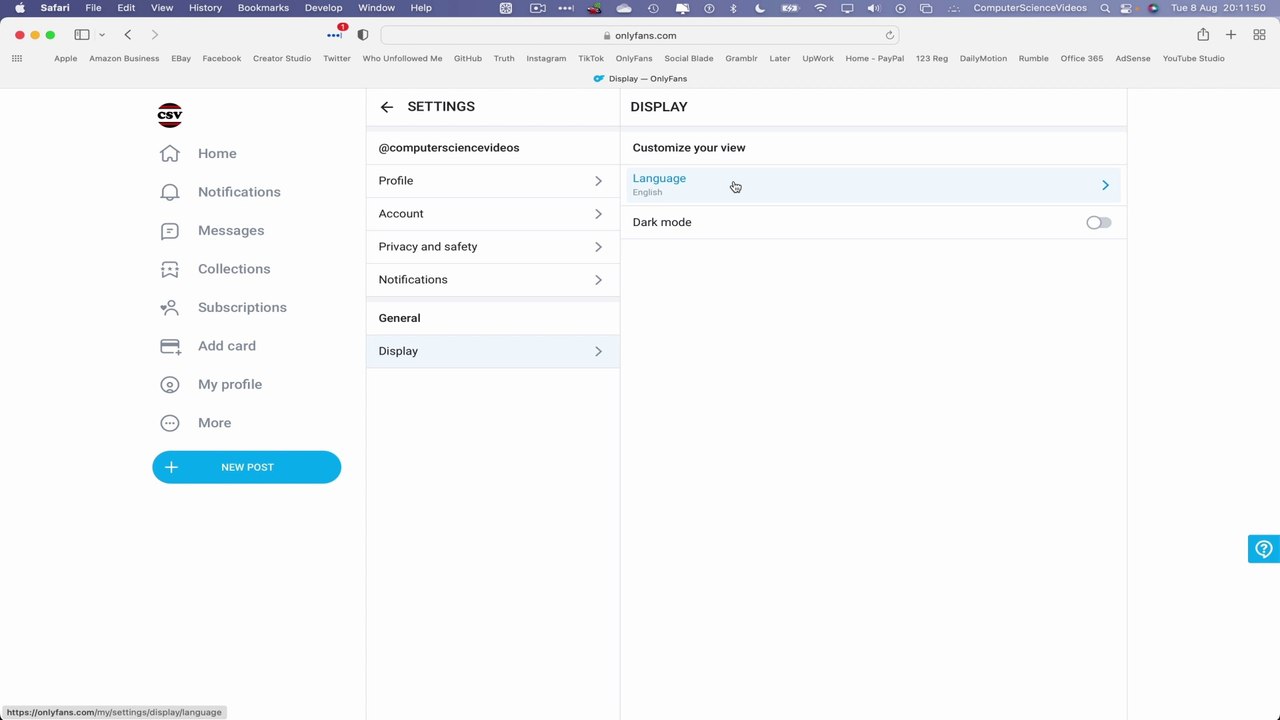Click the @computersciencevideos username text

pos(449,148)
